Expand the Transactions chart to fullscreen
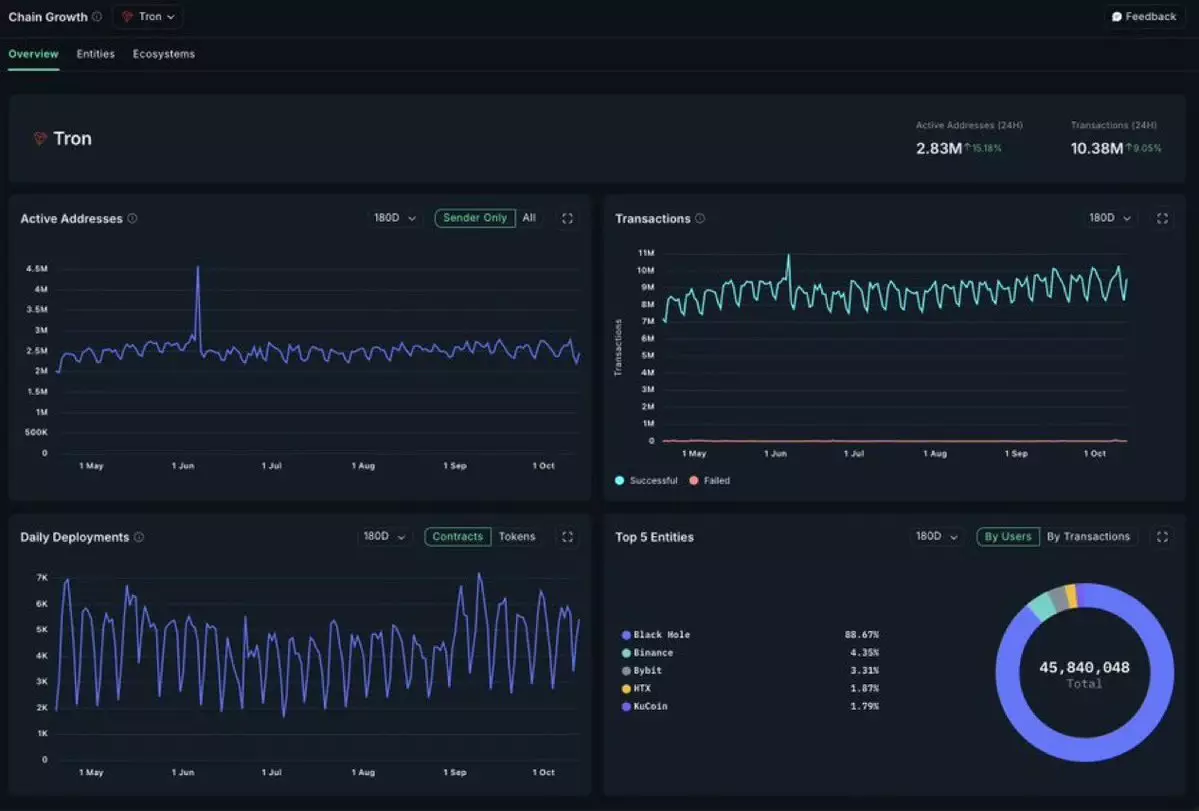This screenshot has width=1199, height=811. (x=1162, y=218)
